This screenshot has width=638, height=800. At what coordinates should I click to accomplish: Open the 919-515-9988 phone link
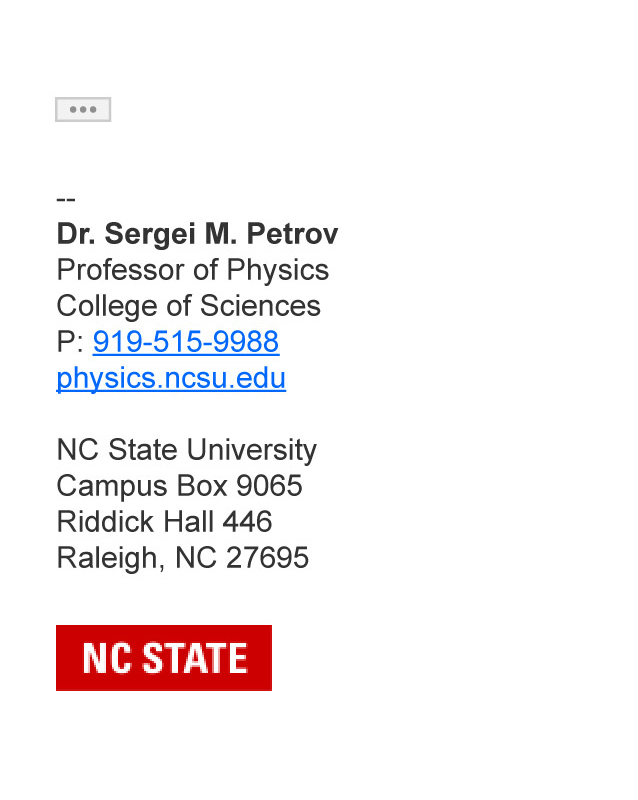186,341
